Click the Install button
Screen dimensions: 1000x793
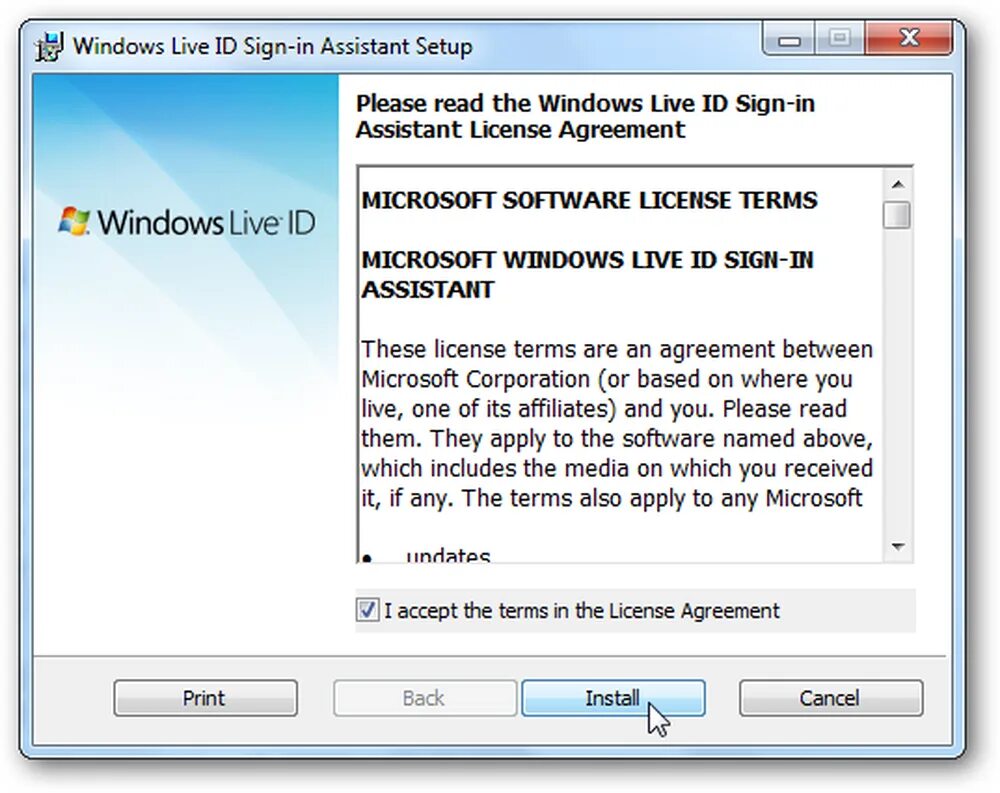pos(613,698)
